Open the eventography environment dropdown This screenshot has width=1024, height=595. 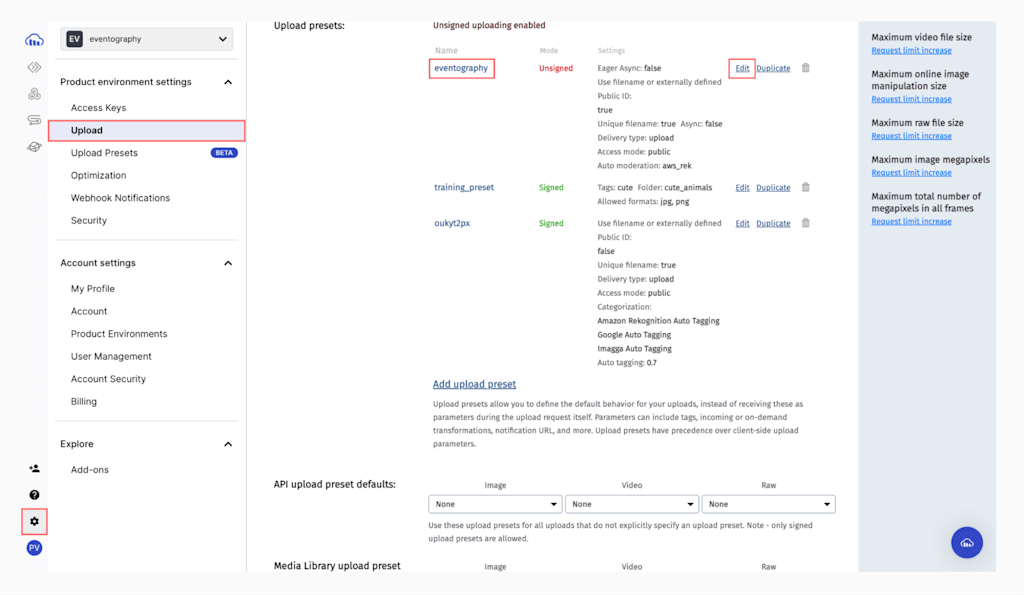click(x=147, y=39)
